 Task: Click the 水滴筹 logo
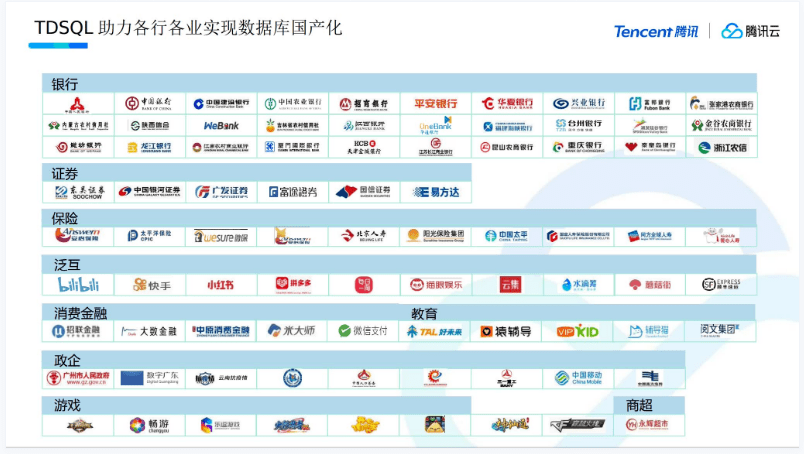579,285
